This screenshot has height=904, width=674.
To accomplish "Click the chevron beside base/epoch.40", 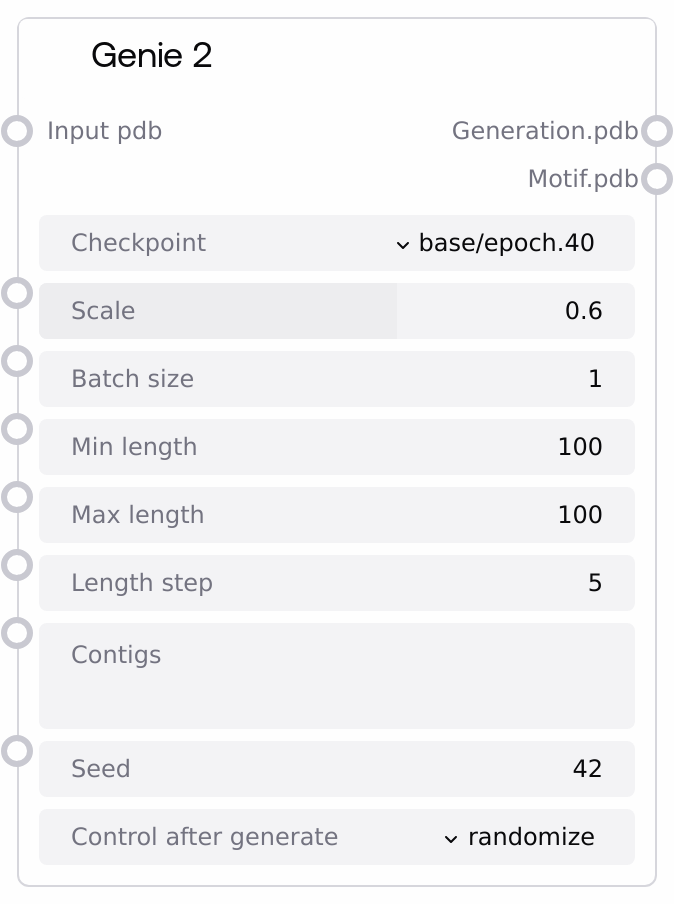I will (403, 244).
